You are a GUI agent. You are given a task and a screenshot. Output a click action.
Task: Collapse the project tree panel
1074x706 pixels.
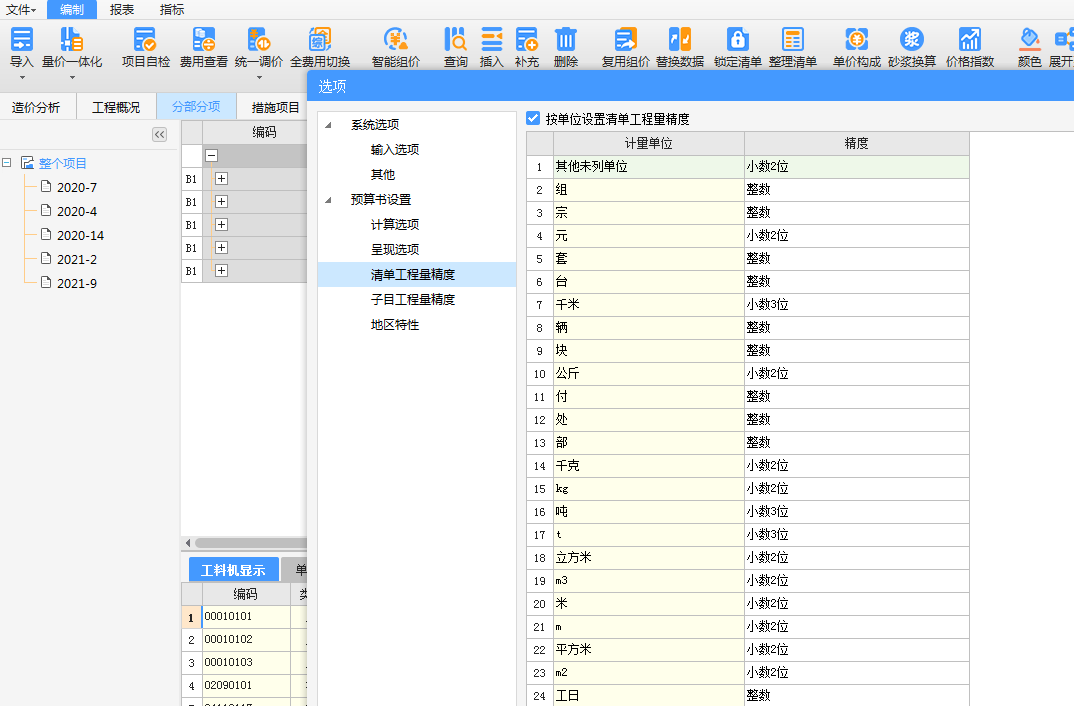(x=160, y=134)
